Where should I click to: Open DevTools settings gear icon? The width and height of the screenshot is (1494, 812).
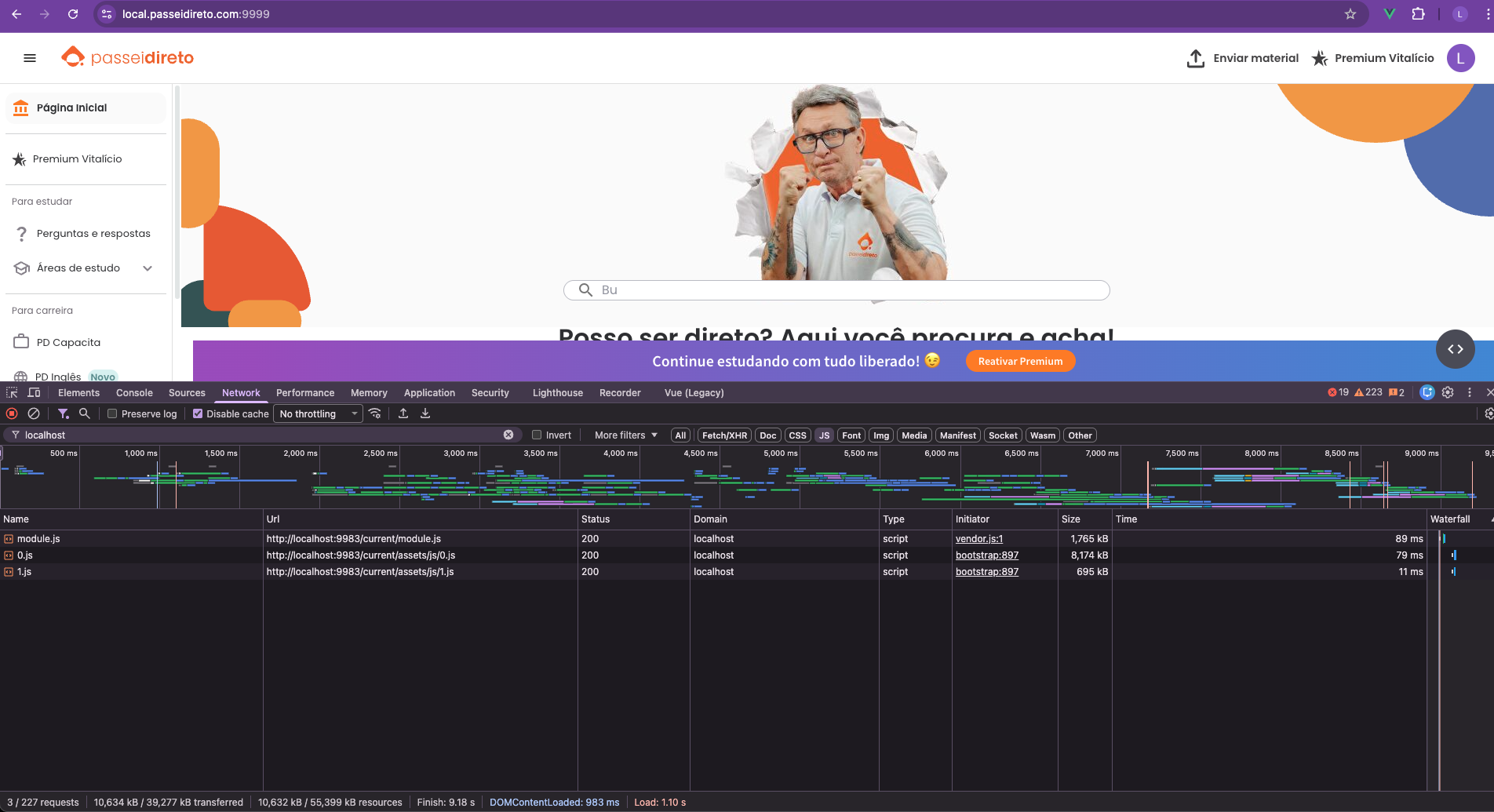point(1448,392)
